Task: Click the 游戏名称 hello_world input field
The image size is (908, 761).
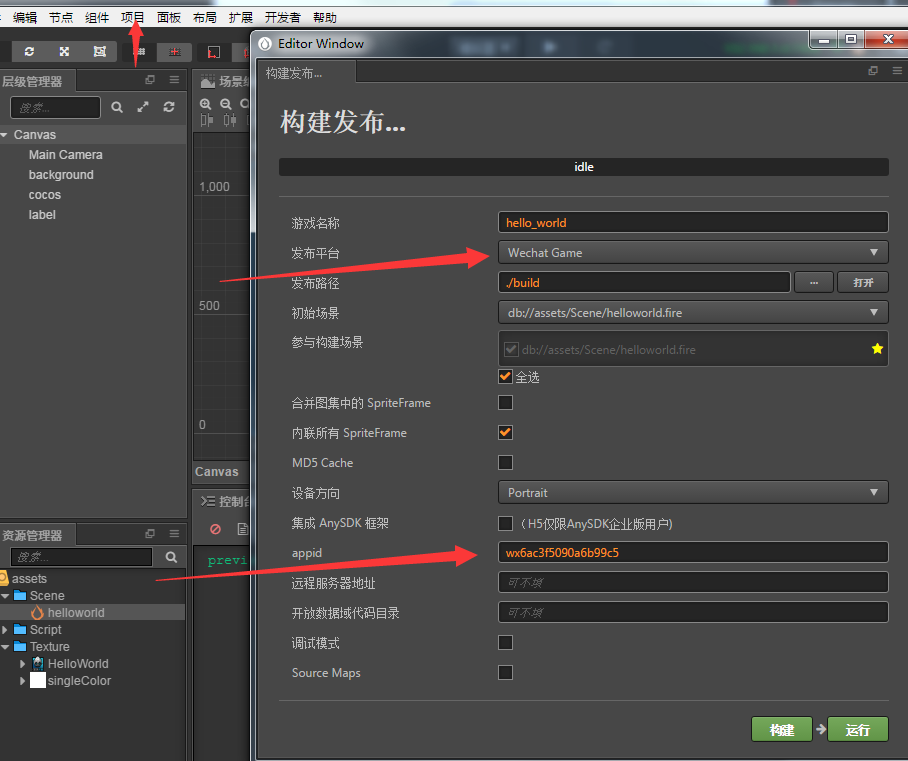Action: coord(693,222)
